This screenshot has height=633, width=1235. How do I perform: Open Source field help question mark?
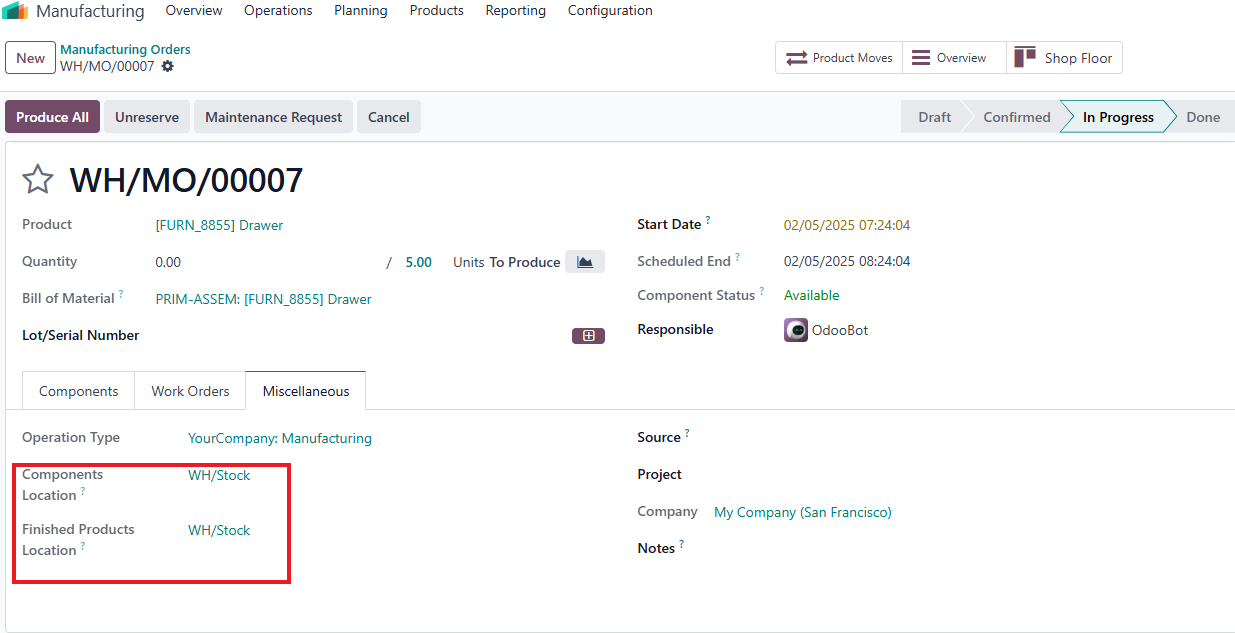[x=687, y=433]
